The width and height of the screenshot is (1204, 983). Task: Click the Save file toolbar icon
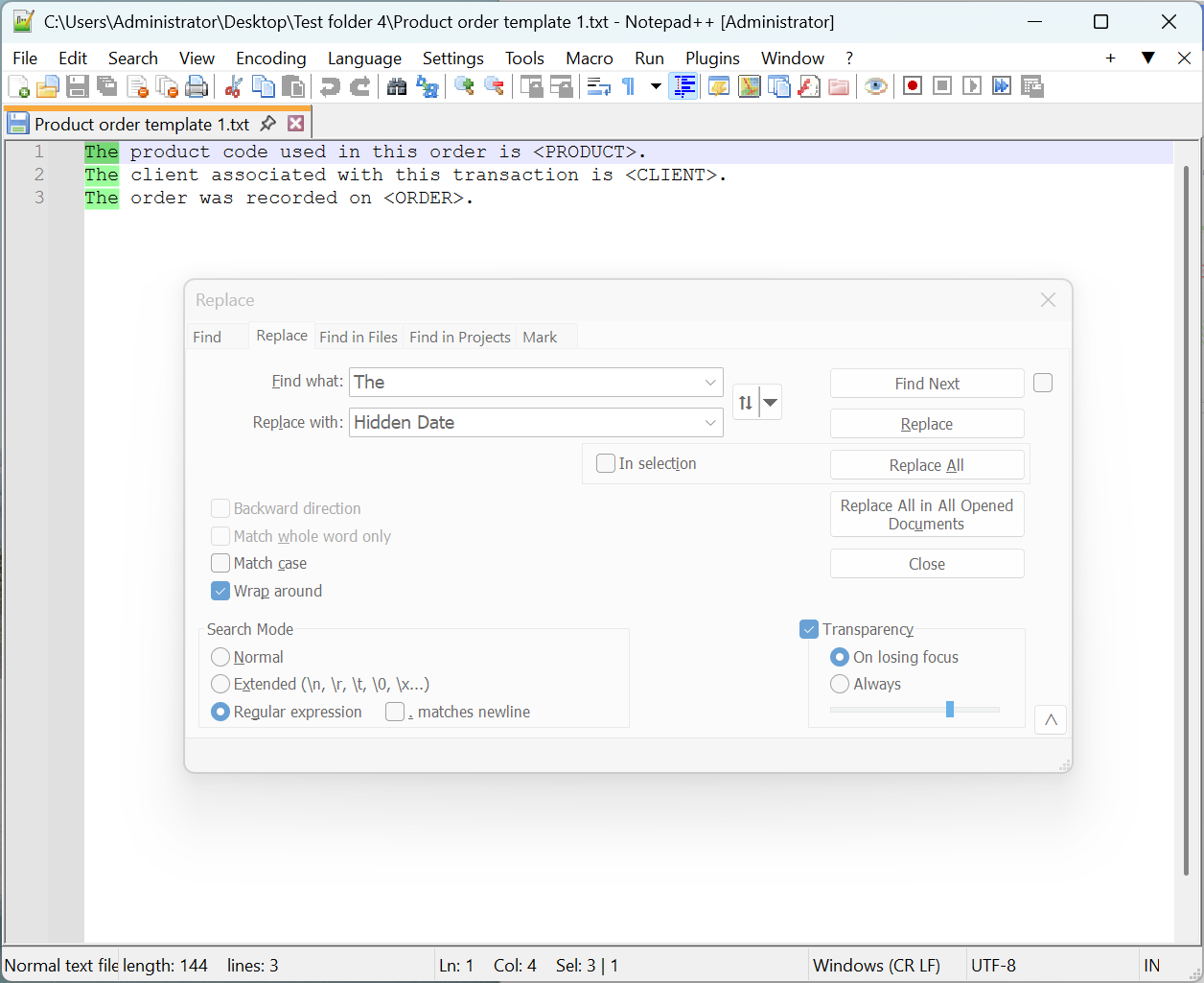[78, 87]
